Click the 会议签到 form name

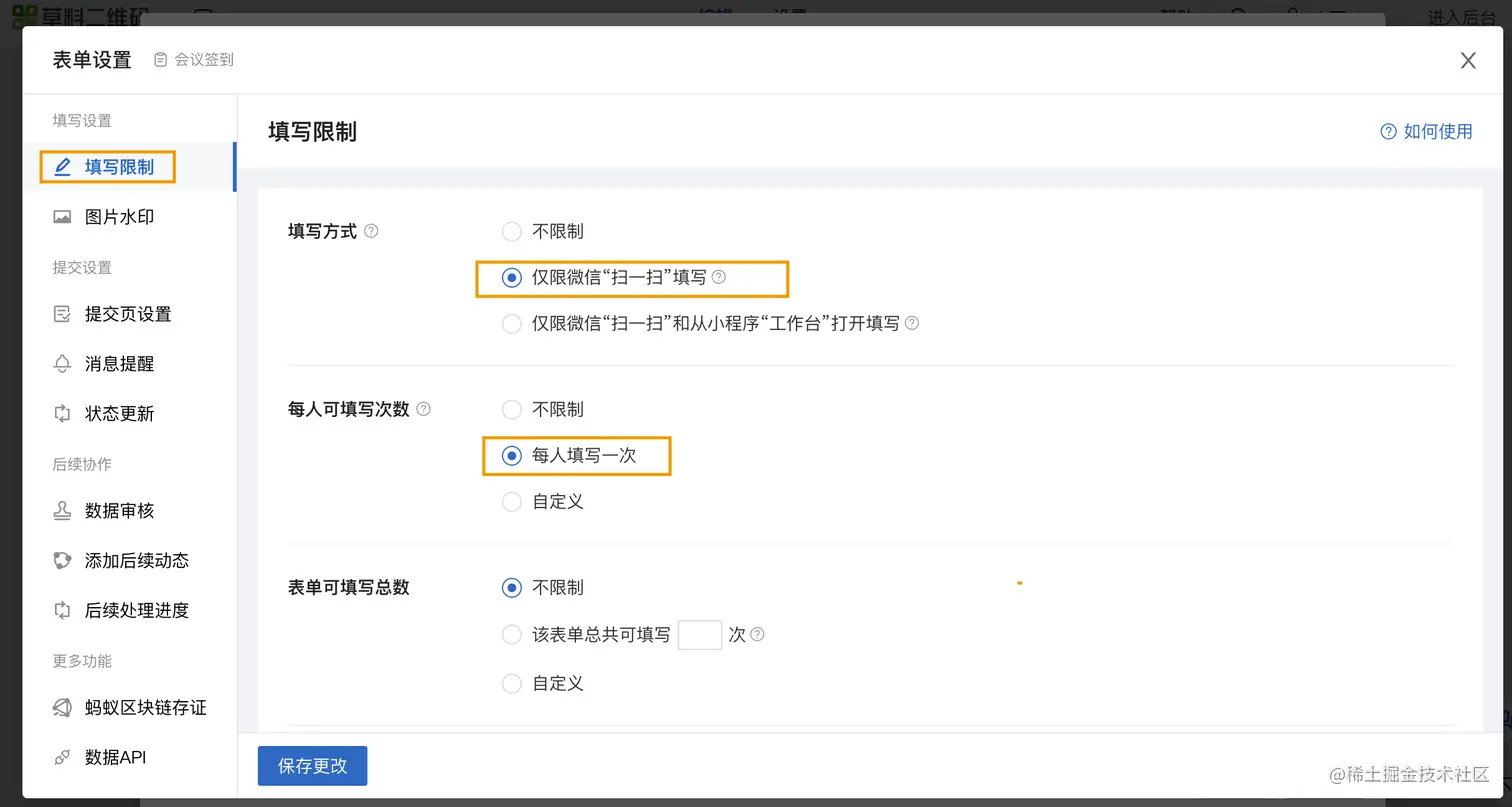coord(204,60)
